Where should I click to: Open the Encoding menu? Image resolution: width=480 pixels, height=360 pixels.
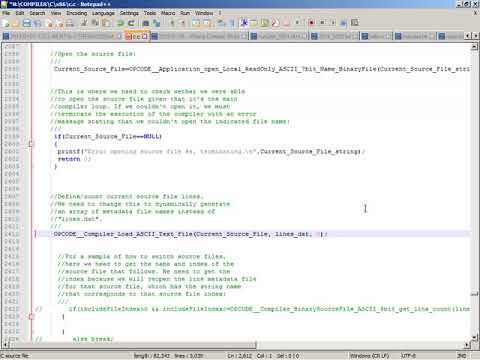pyautogui.click(x=77, y=13)
